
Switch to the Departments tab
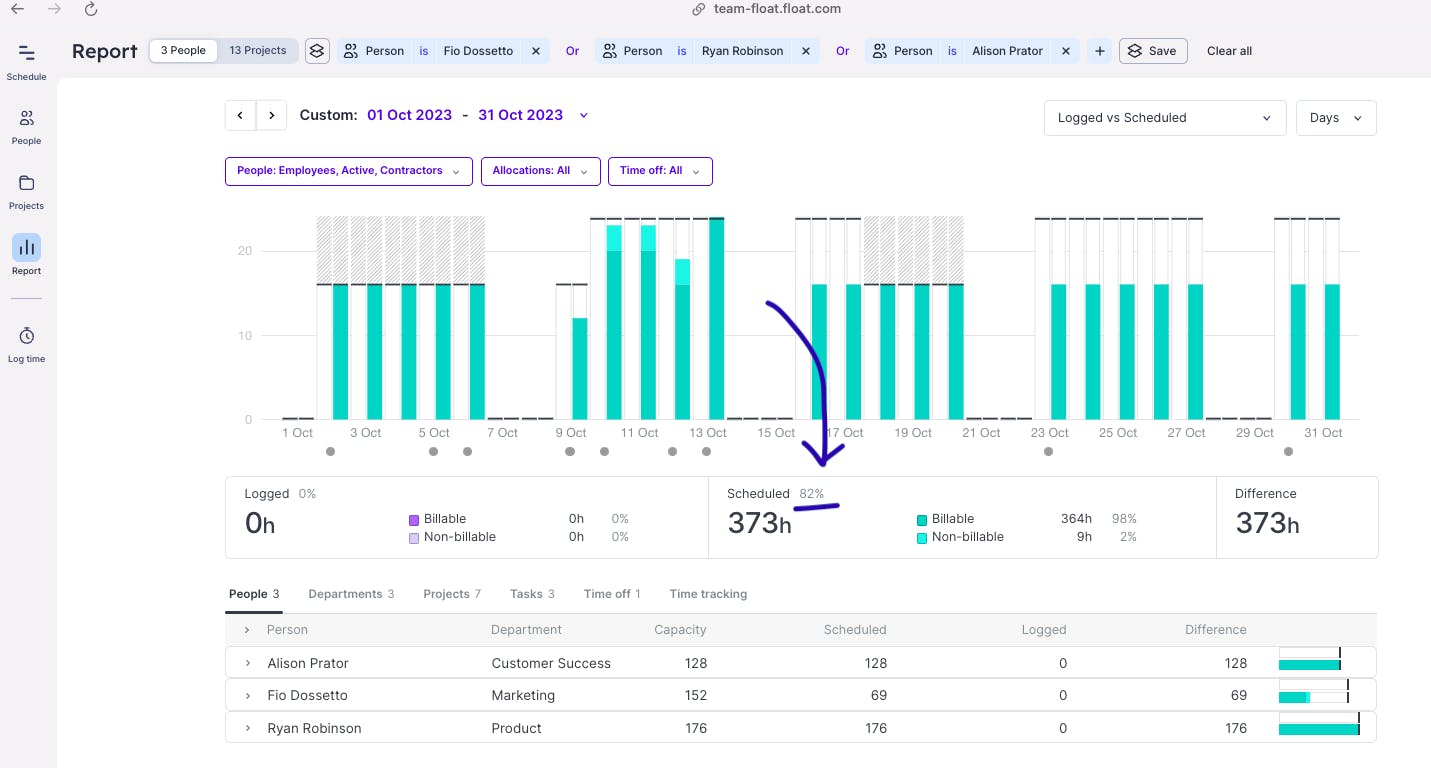coord(351,593)
